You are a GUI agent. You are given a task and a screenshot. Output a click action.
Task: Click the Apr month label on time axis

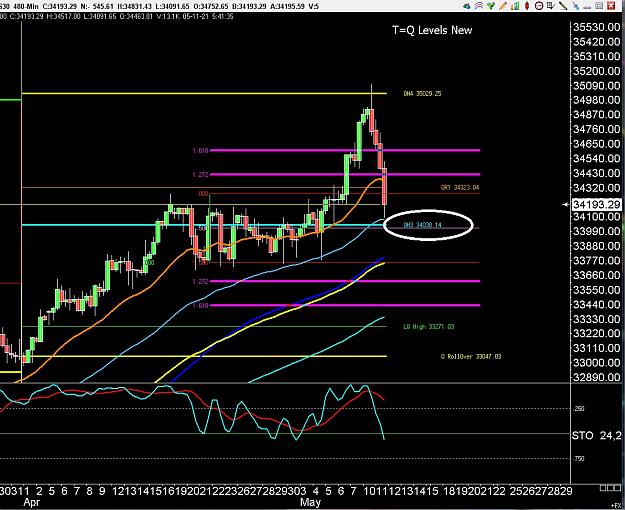click(31, 502)
